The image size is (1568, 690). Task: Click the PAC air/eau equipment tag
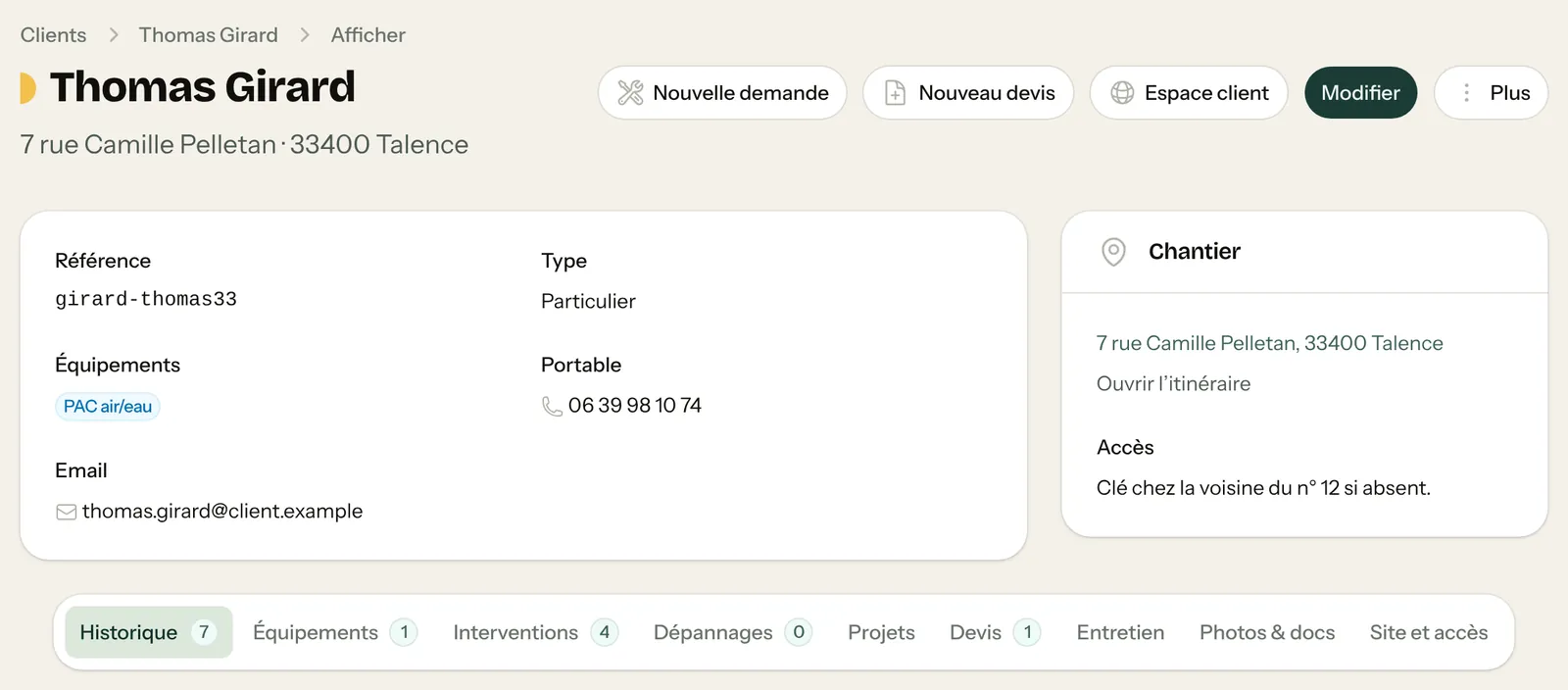click(108, 407)
